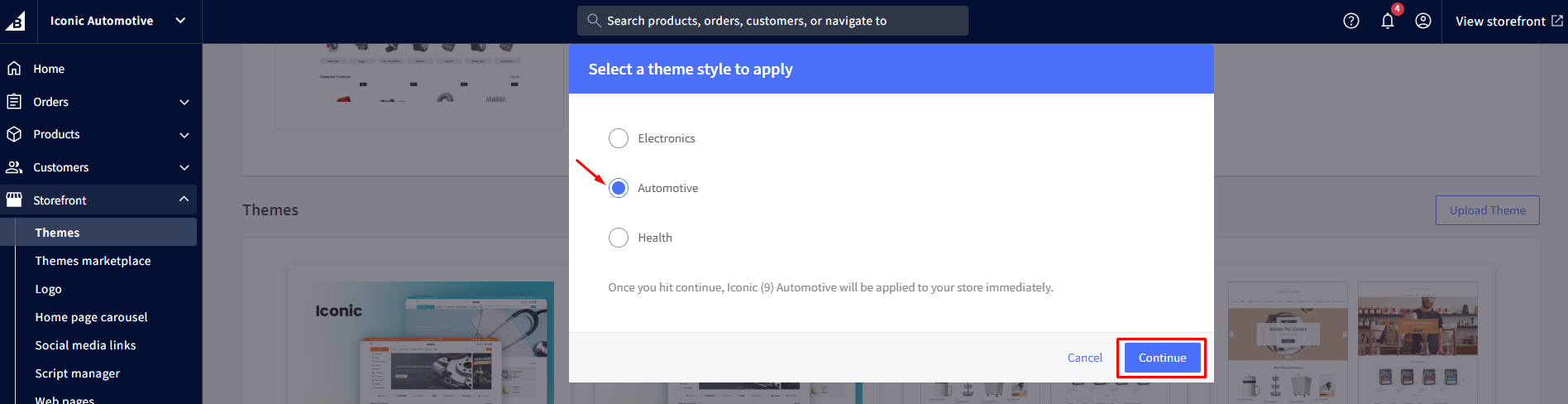Click the Customers people icon

[14, 167]
